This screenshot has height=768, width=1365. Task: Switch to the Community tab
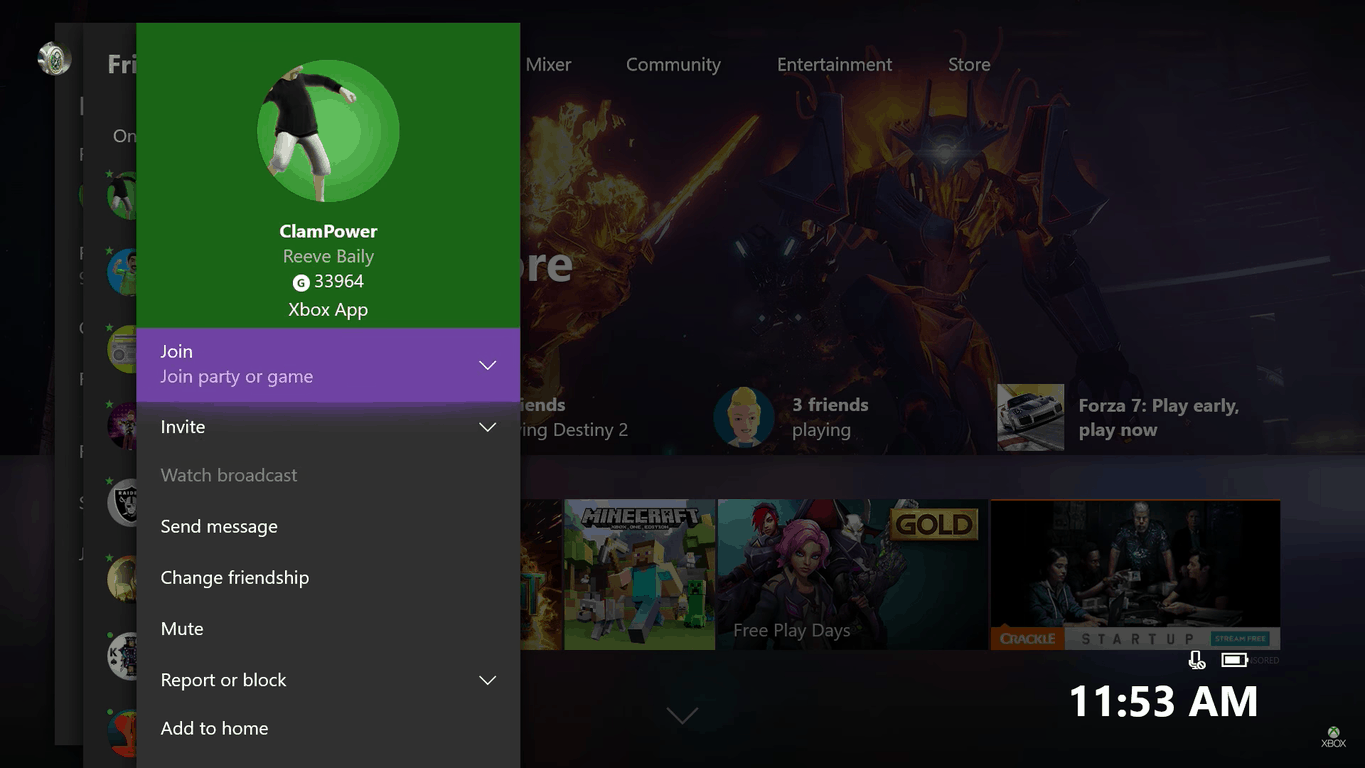pos(673,65)
